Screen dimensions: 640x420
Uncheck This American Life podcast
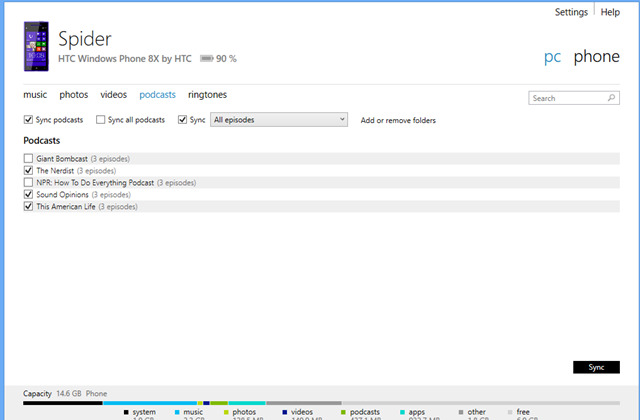[28, 206]
